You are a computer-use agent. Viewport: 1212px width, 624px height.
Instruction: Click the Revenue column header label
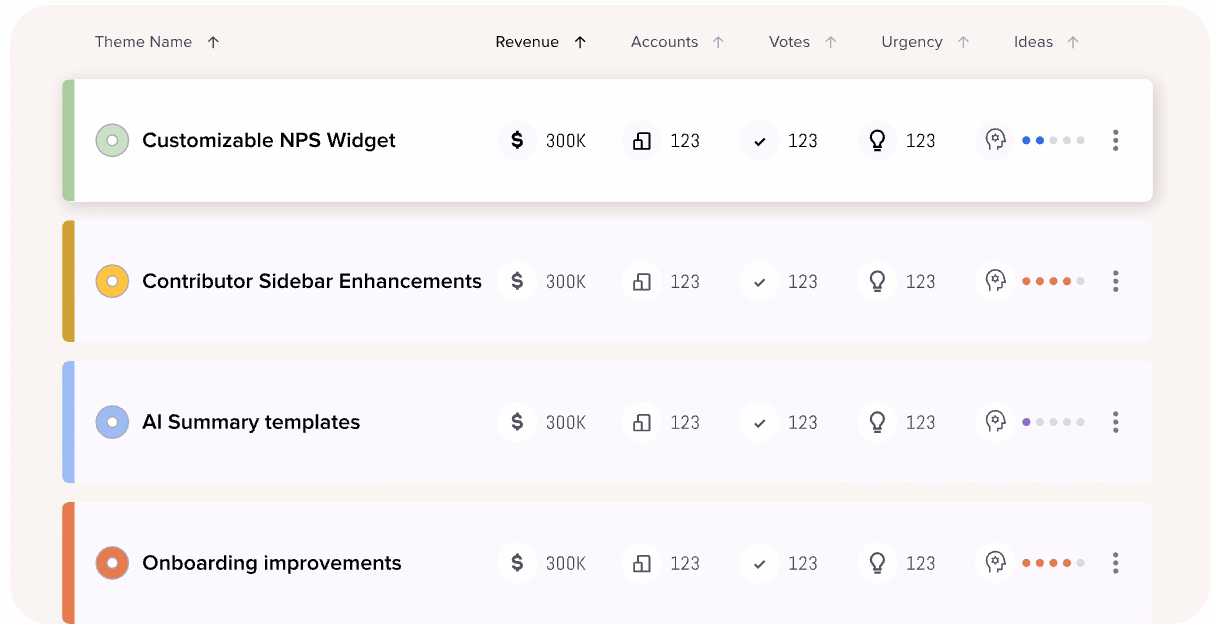tap(527, 42)
